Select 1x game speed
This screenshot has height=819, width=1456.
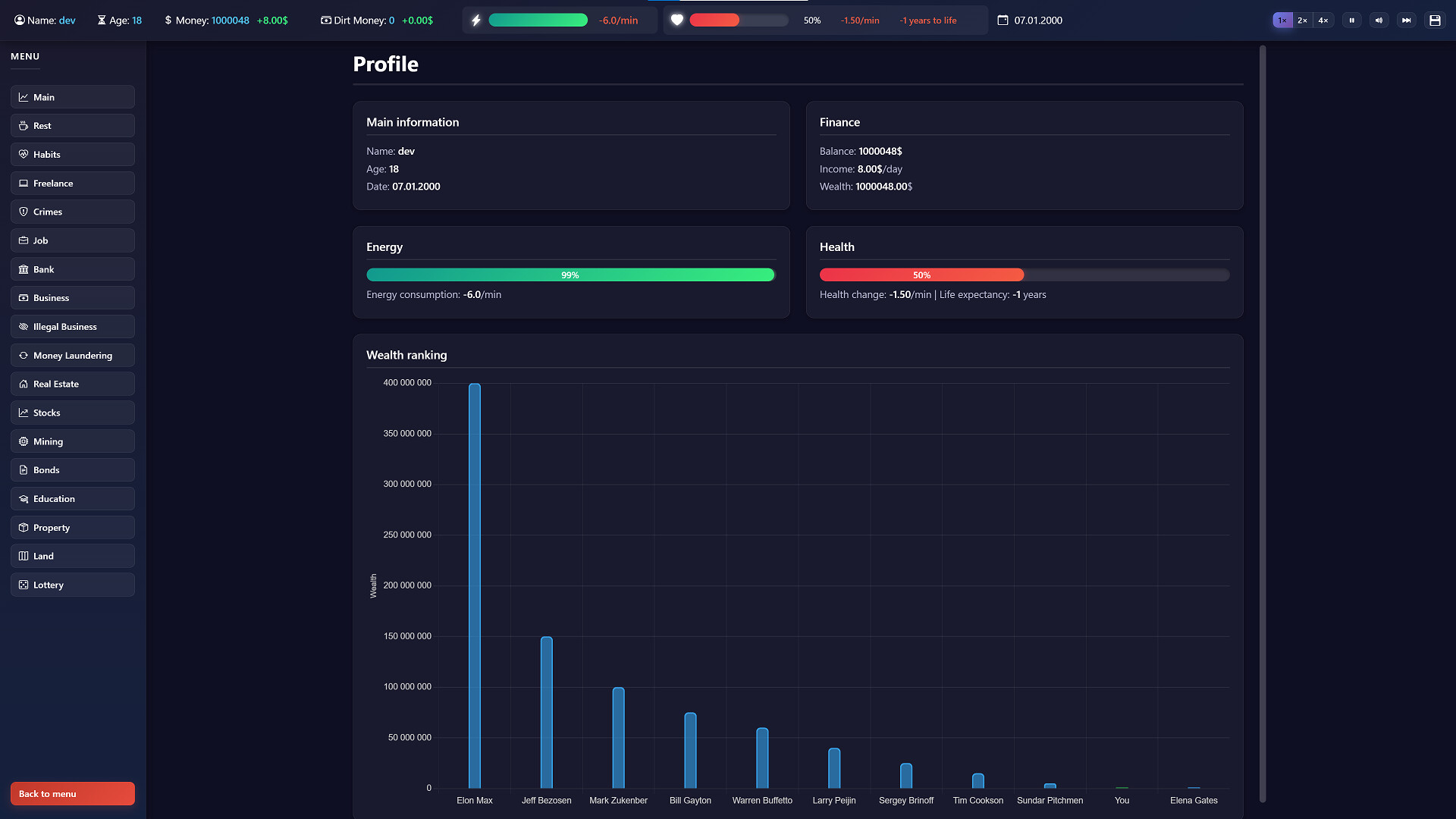pyautogui.click(x=1282, y=20)
